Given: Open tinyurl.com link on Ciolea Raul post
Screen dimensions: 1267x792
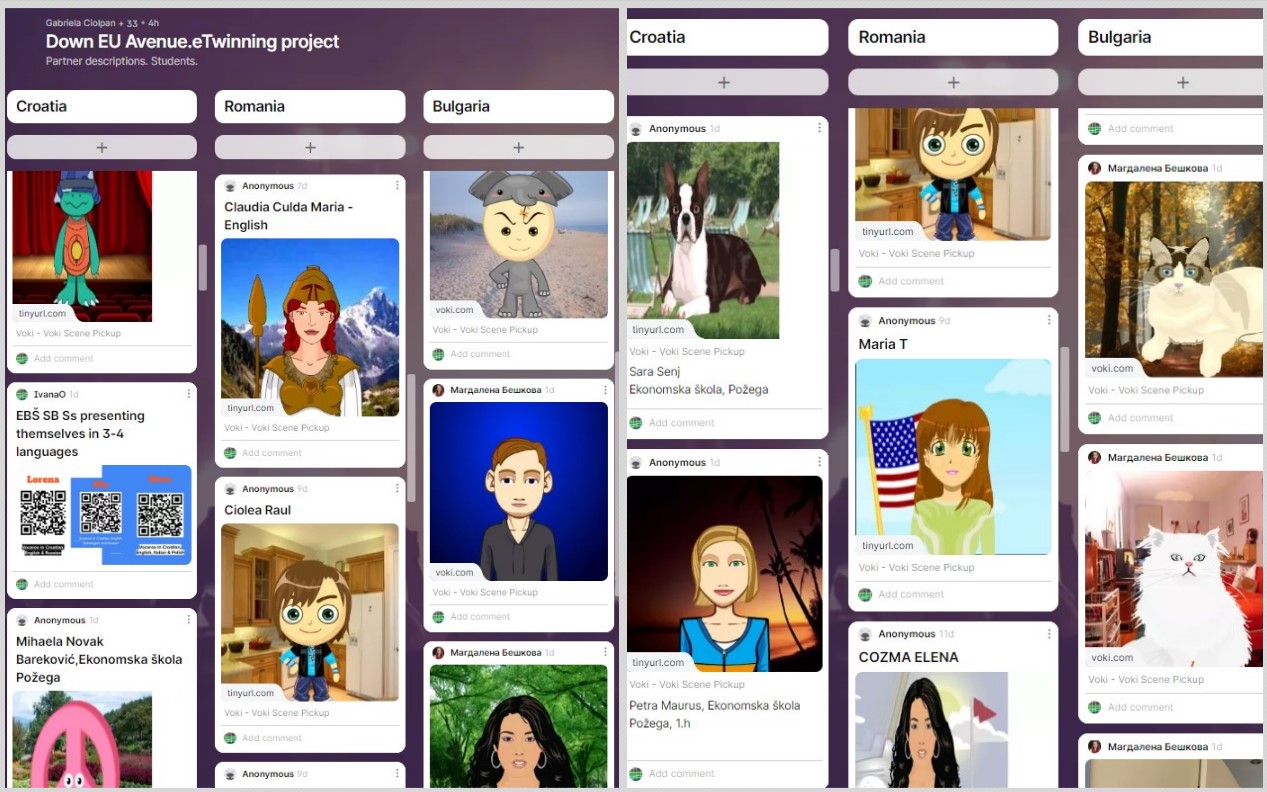Looking at the screenshot, I should (x=250, y=693).
